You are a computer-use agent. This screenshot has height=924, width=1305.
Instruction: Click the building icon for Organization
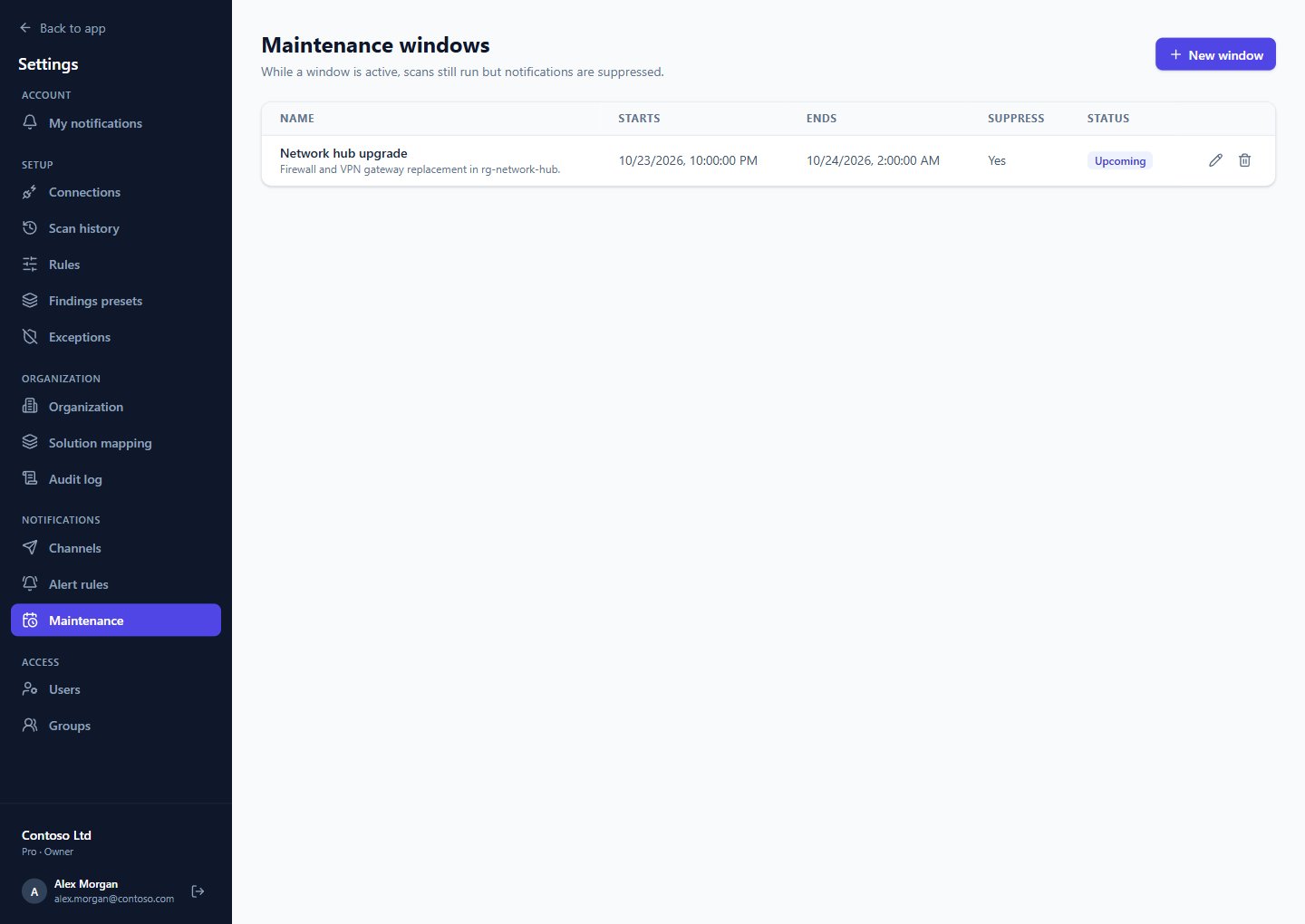[x=30, y=406]
